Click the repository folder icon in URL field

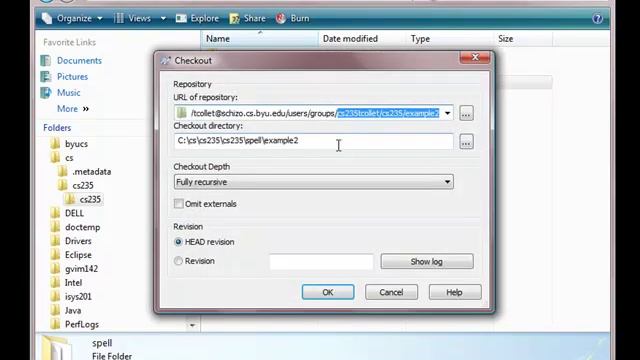point(182,113)
